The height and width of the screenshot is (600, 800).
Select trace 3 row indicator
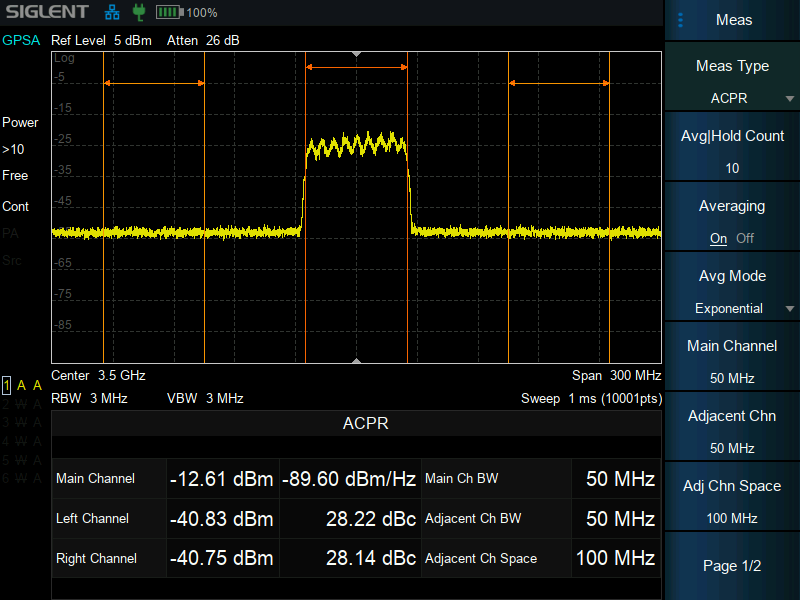click(21, 423)
